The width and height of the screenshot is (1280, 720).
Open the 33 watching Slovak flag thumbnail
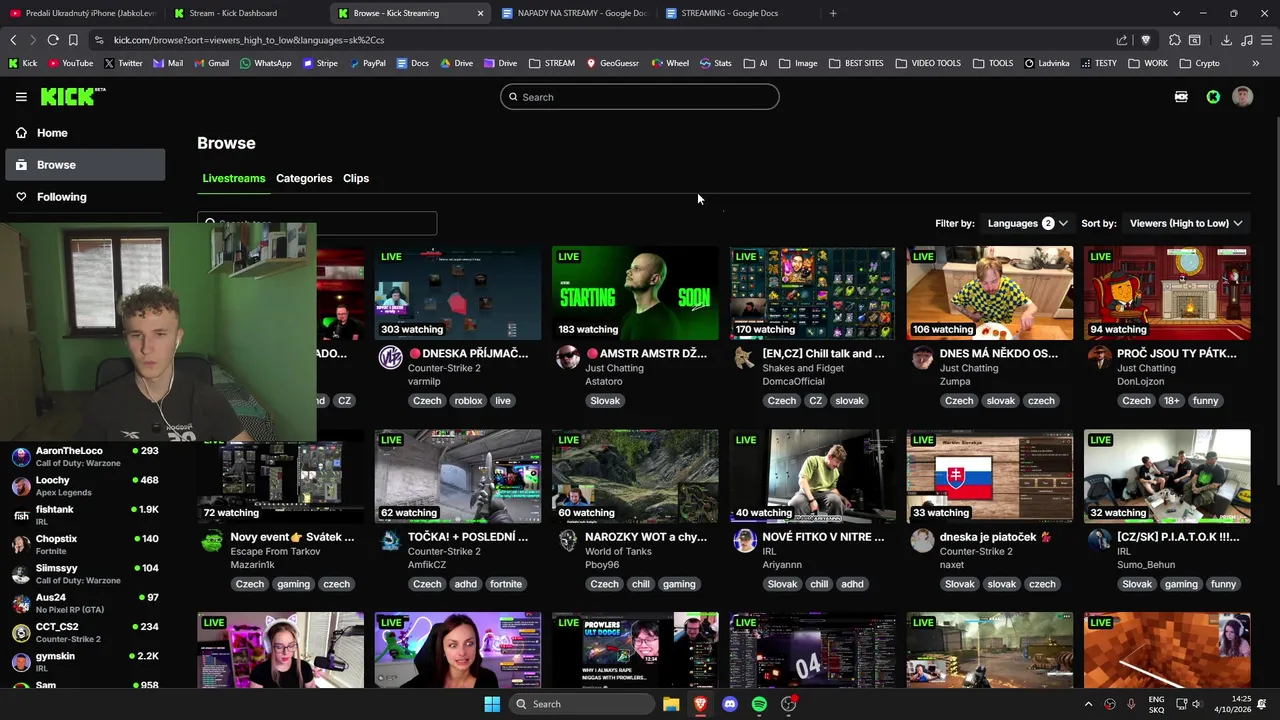coord(990,476)
